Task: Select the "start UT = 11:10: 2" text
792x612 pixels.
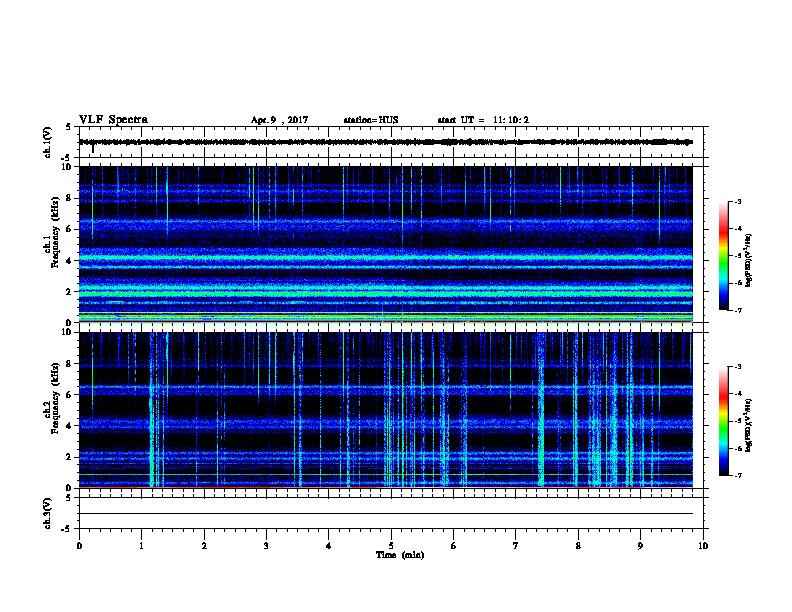Action: click(483, 120)
